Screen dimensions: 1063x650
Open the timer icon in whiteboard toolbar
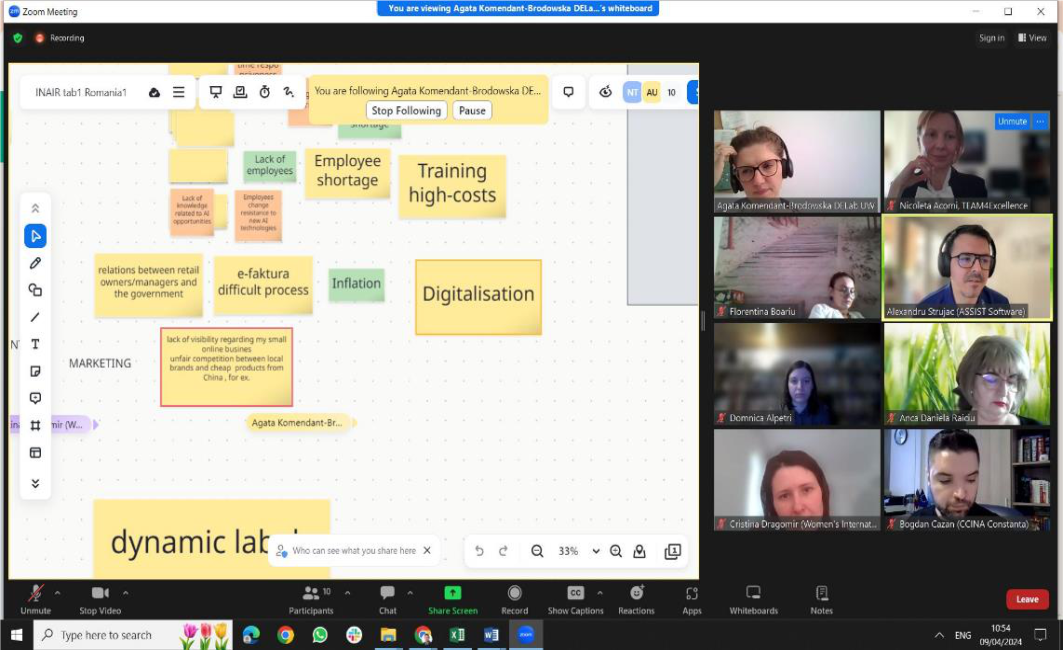264,92
